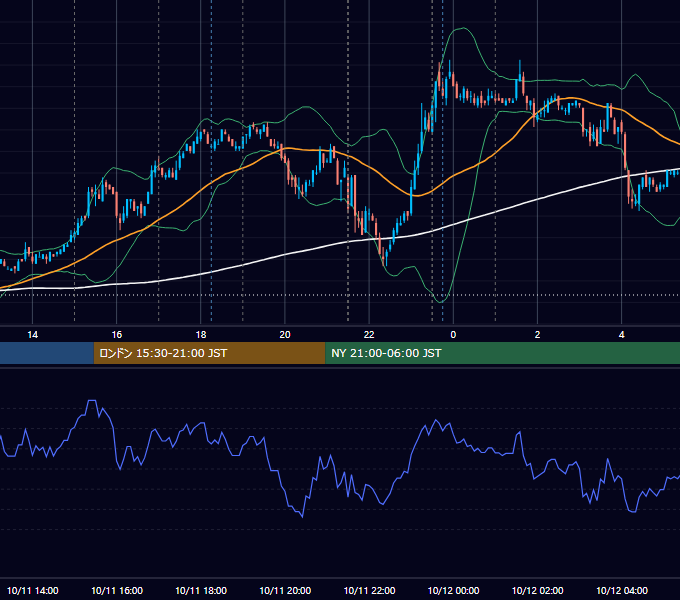This screenshot has height=600, width=680.
Task: Click the 10/11 16:00 date label
Action: point(117,590)
